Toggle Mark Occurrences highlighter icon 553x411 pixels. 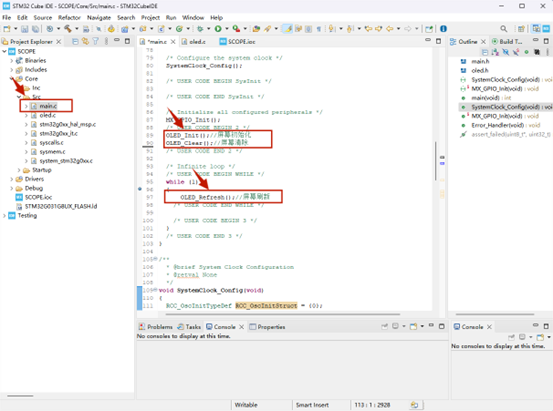click(x=288, y=29)
